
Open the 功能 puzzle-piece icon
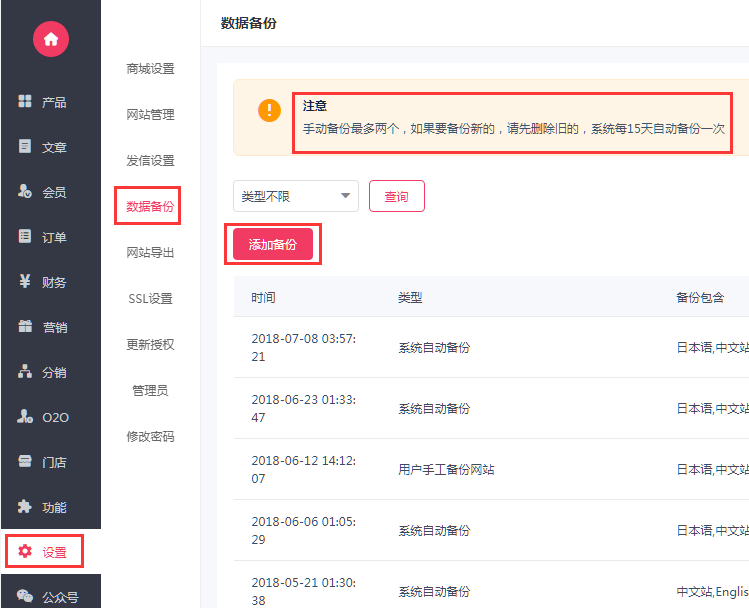(x=25, y=507)
